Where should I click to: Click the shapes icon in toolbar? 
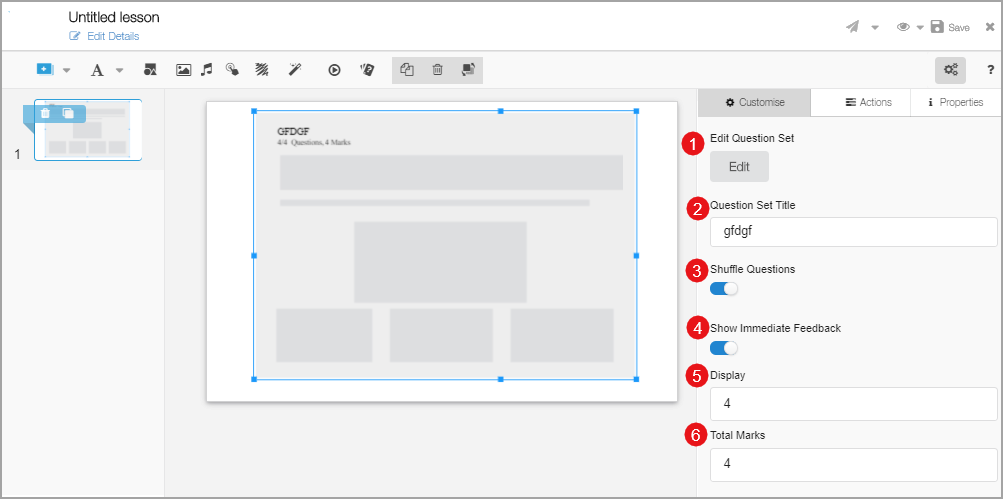150,70
